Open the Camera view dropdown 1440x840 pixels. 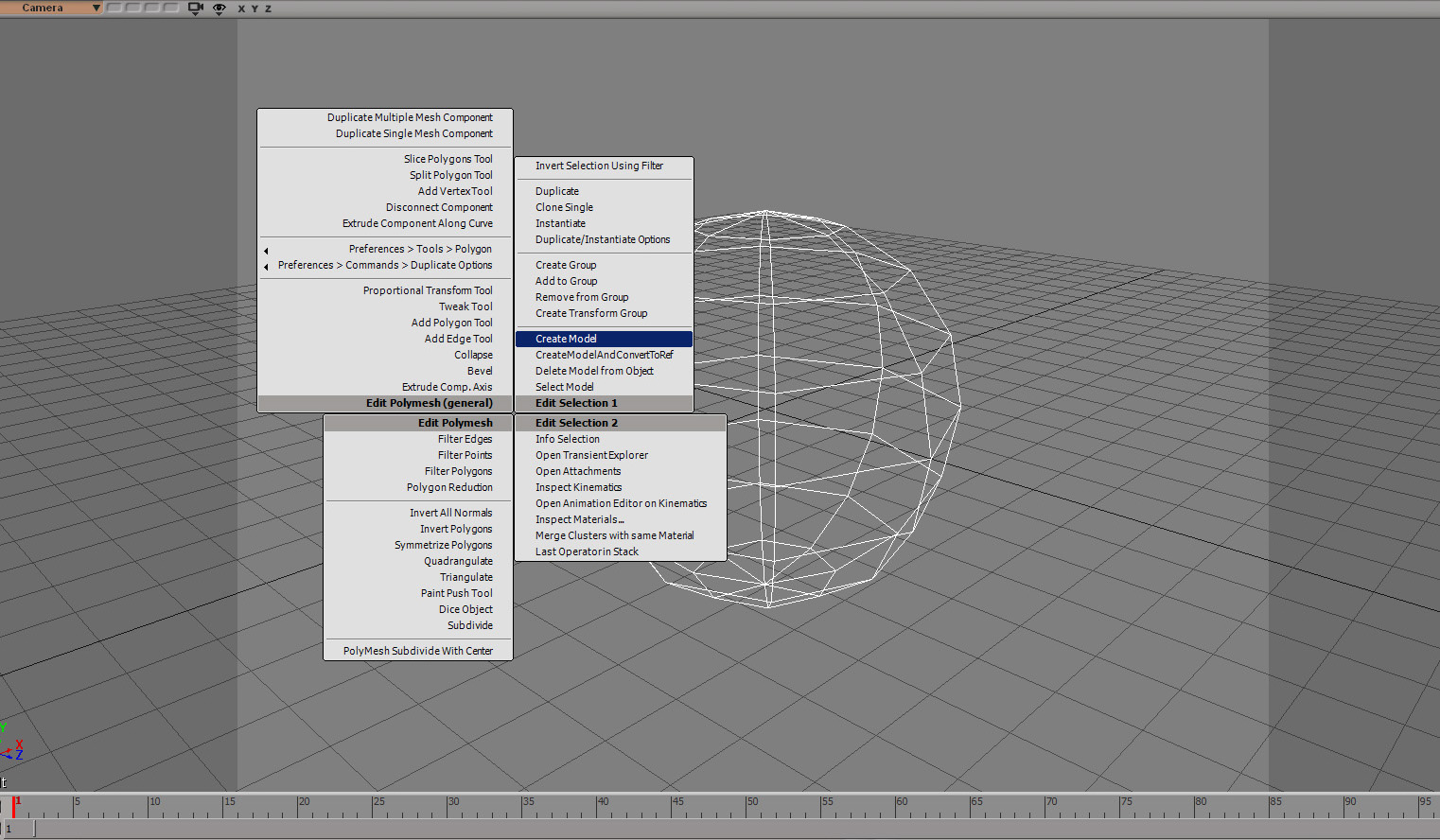point(51,8)
